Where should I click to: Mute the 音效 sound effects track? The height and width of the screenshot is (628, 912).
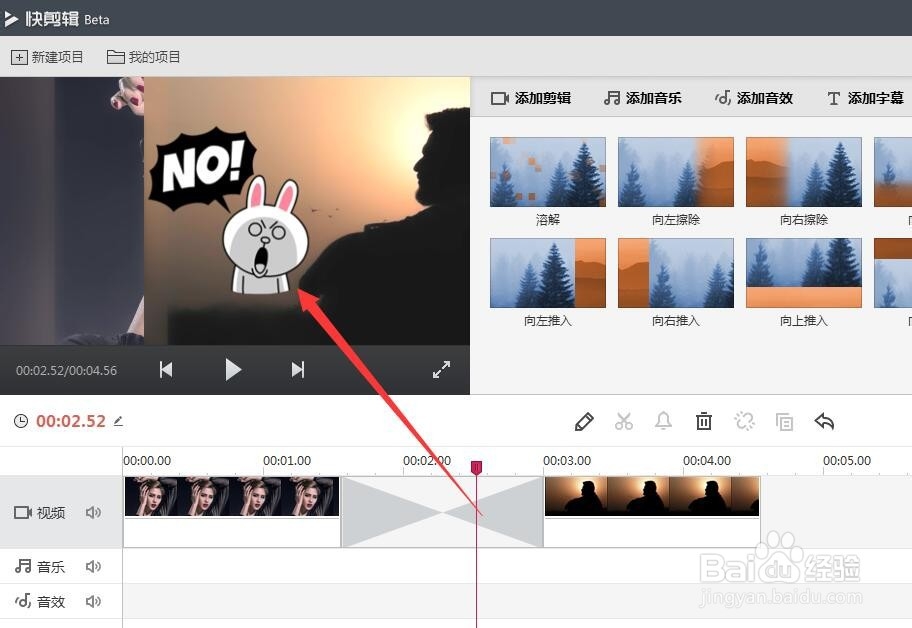tap(93, 601)
